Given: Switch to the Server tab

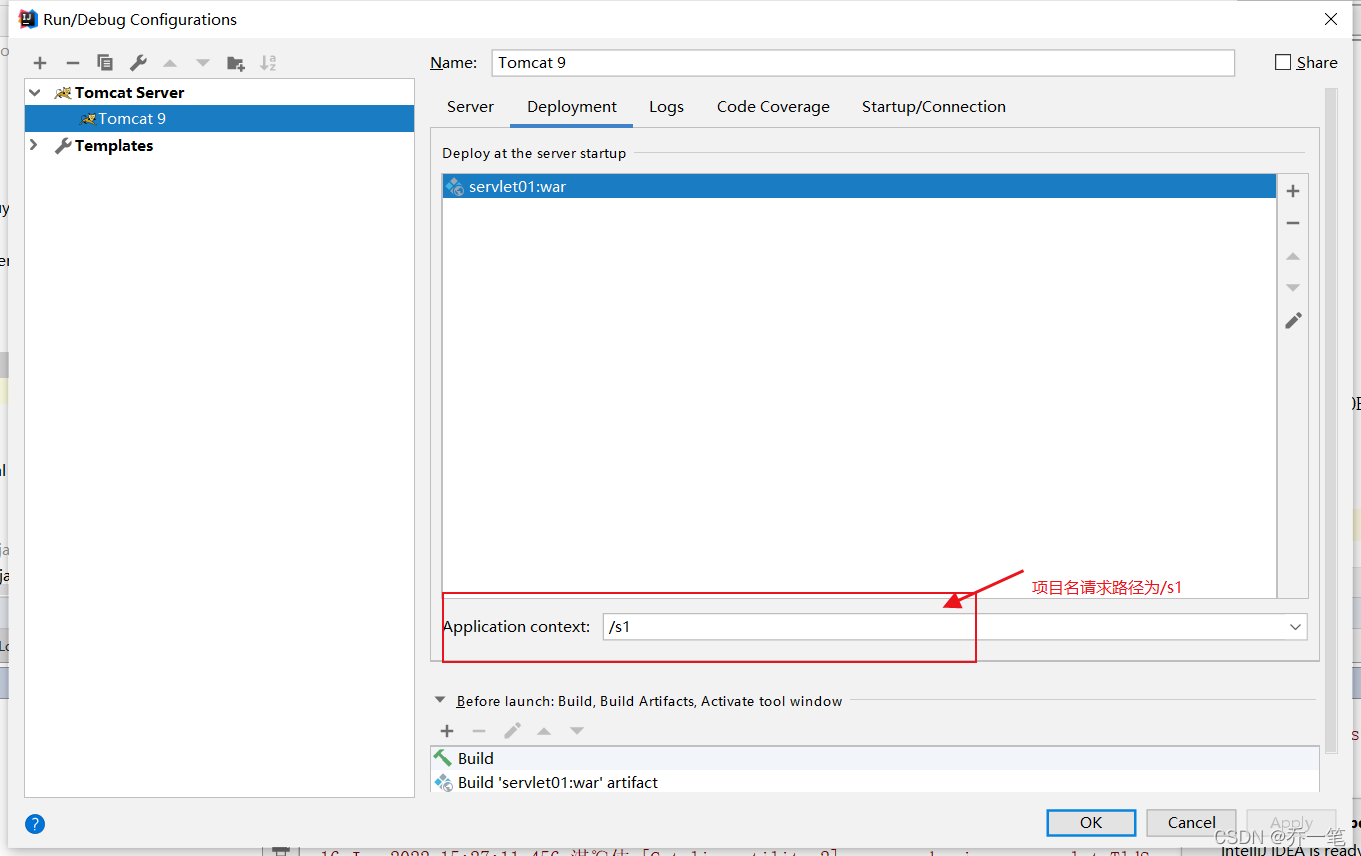Looking at the screenshot, I should click(470, 107).
